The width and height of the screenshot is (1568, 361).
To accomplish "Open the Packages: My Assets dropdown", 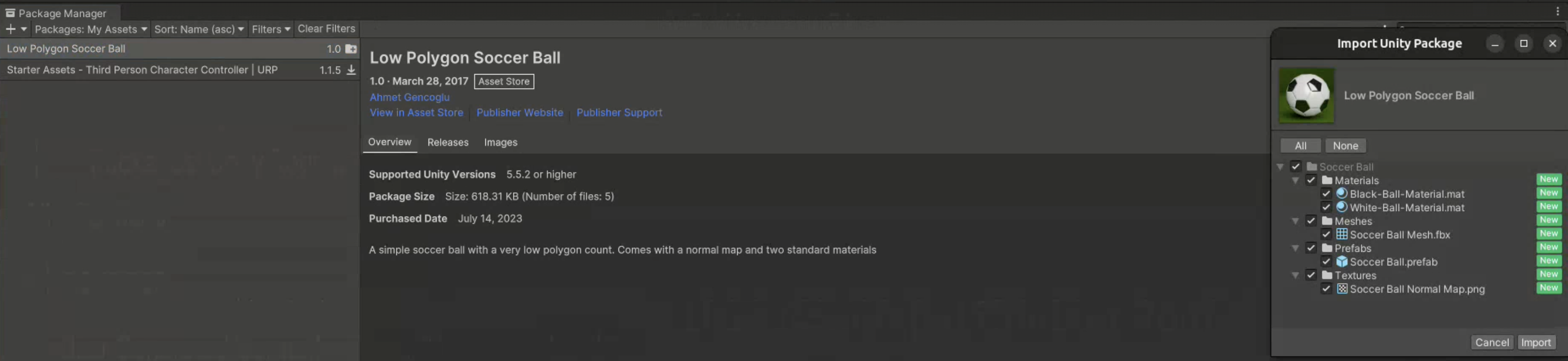I will tap(90, 29).
